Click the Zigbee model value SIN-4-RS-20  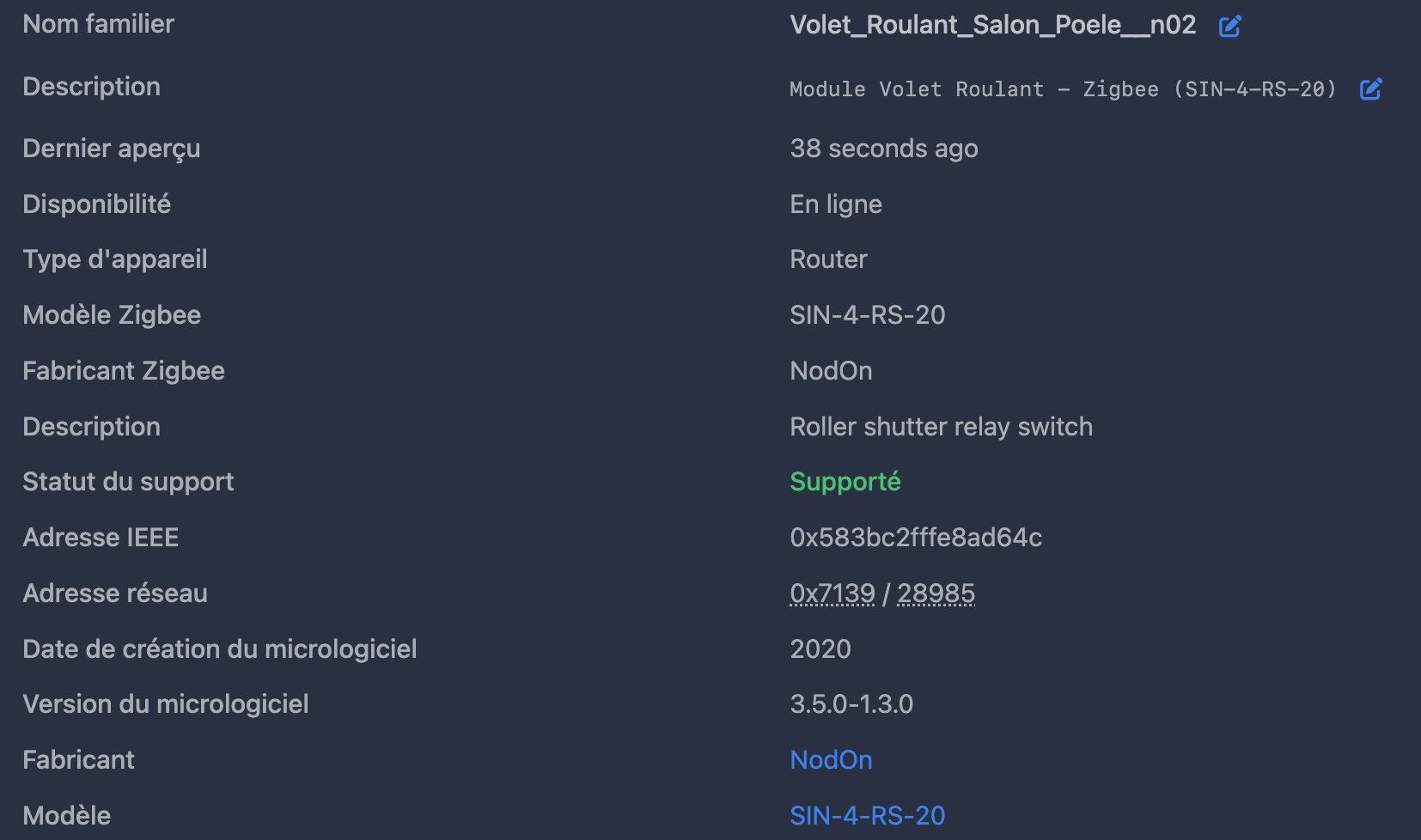point(867,315)
